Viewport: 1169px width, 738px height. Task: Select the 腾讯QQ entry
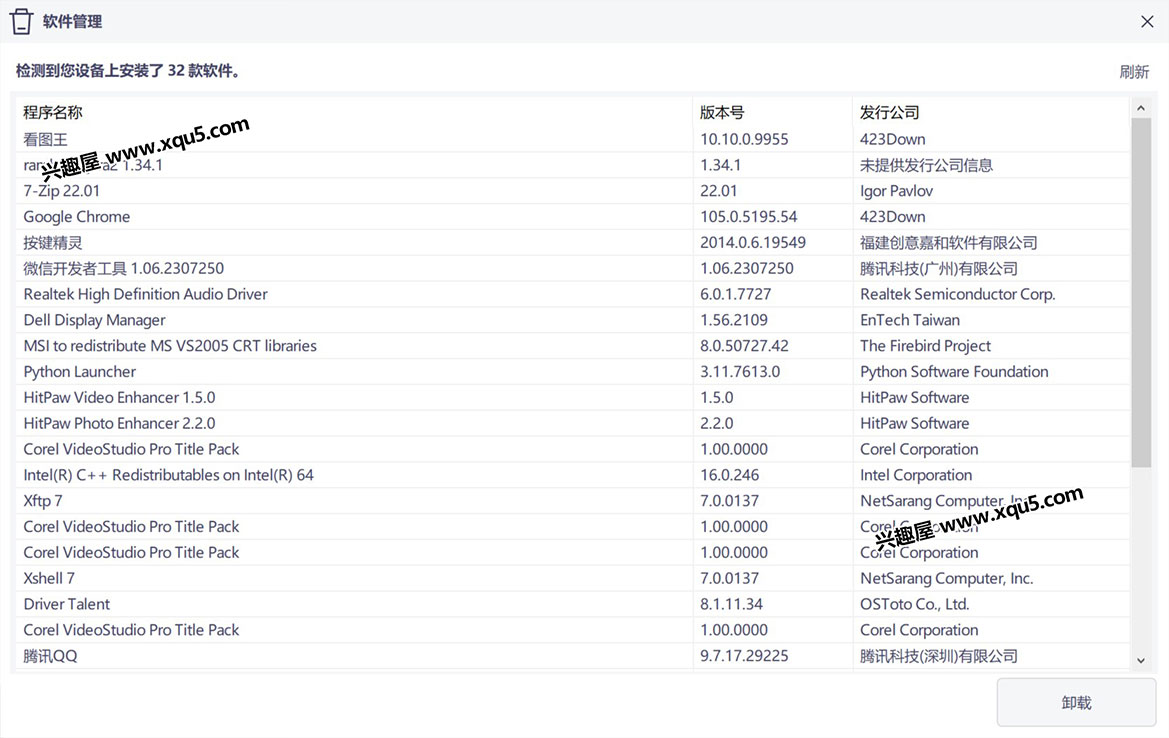click(50, 656)
